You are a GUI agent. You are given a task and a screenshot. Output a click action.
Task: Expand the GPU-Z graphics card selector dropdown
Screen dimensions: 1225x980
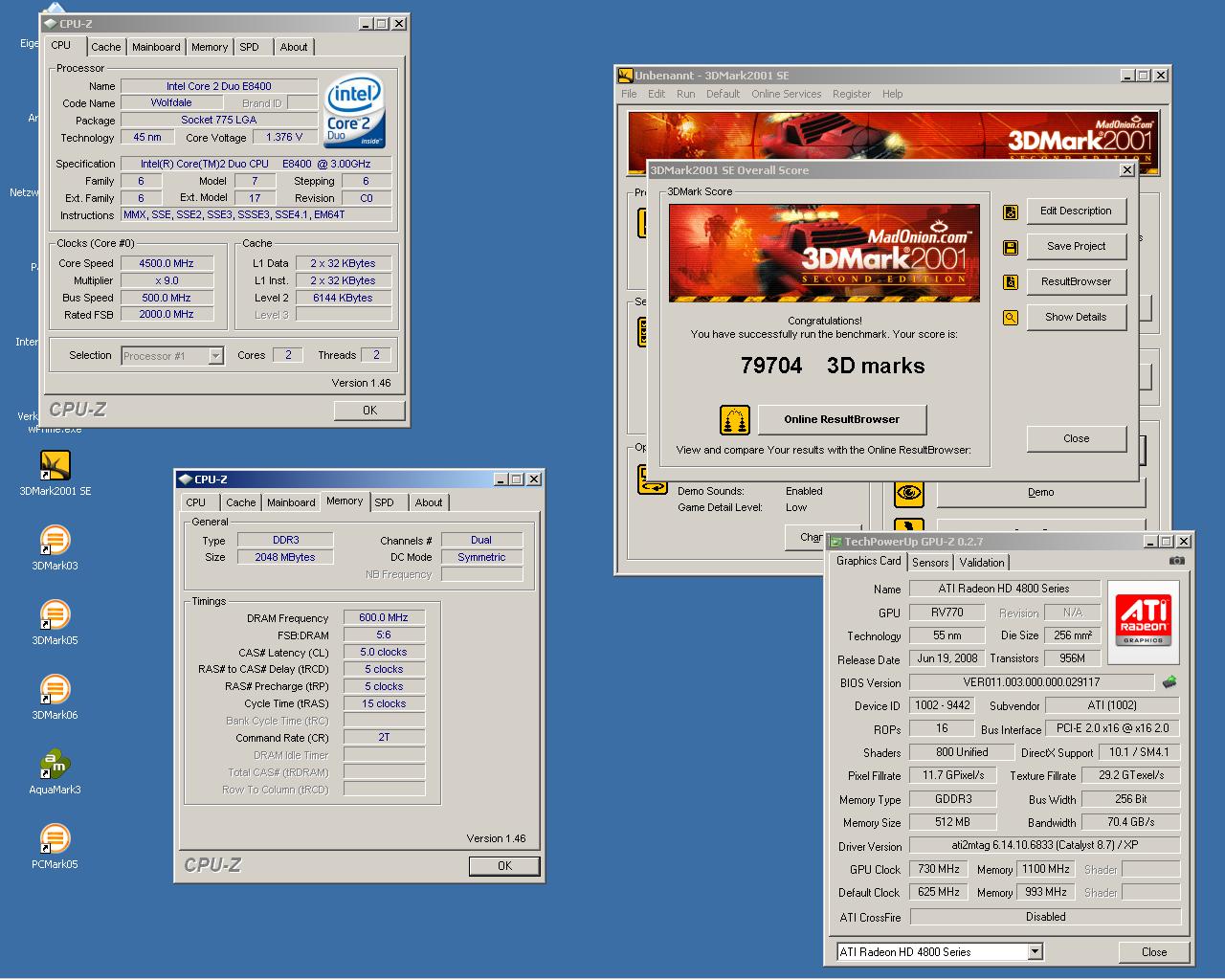point(1035,952)
